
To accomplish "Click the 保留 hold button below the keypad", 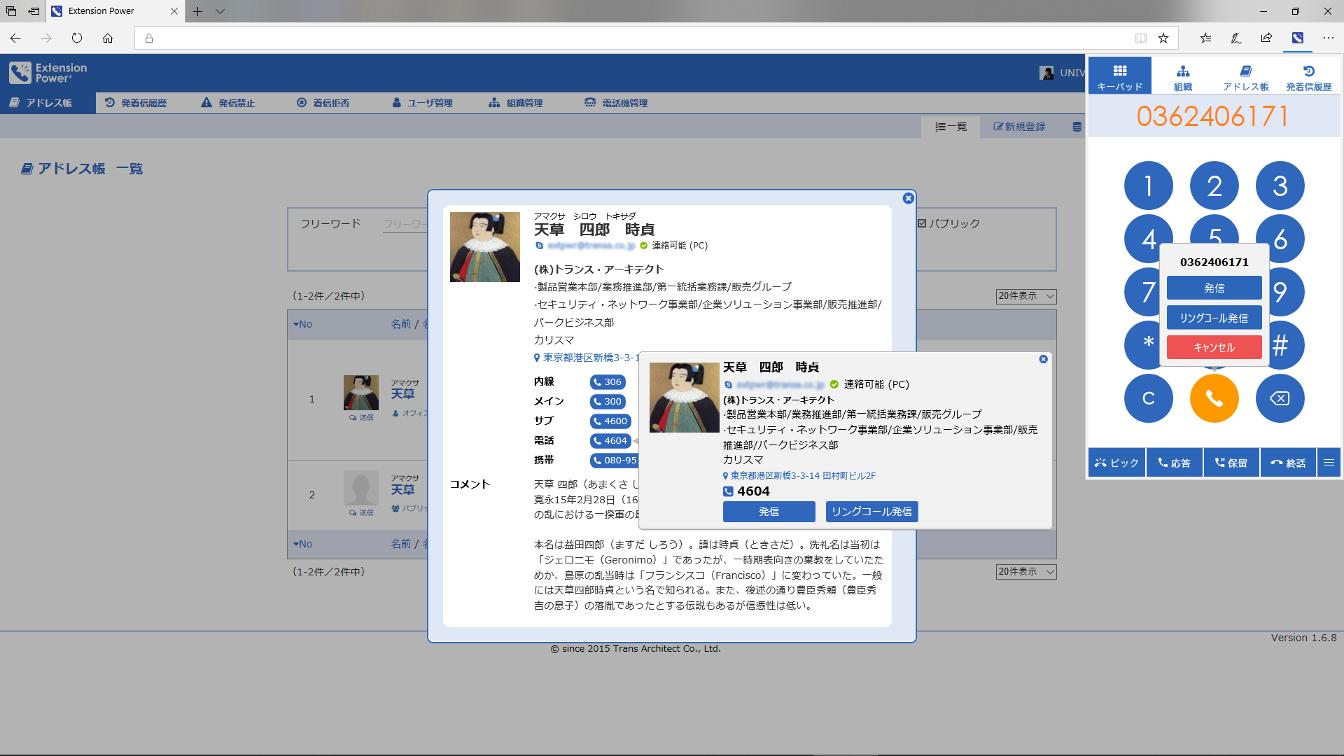I will pos(1230,462).
